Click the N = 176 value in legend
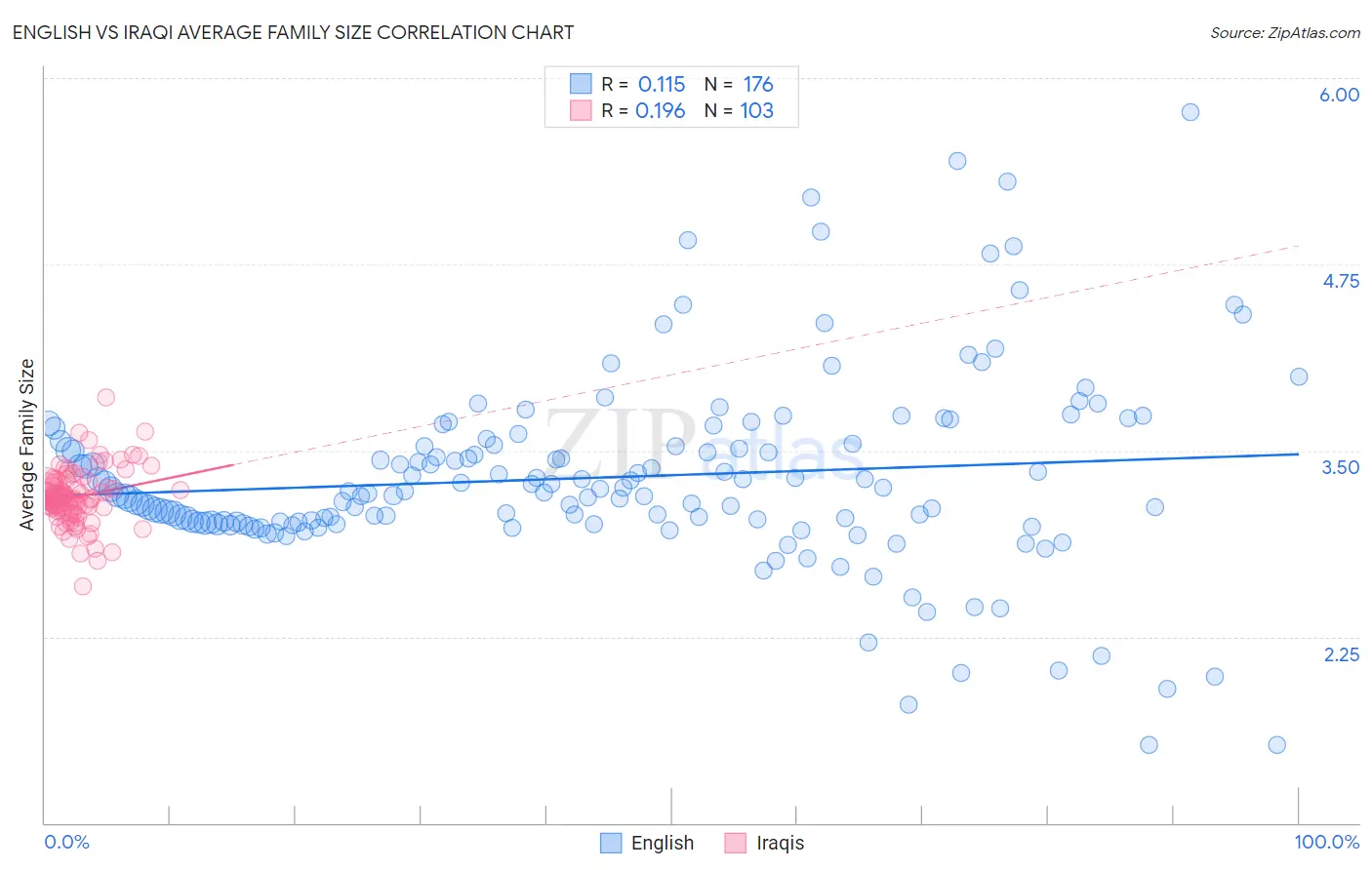This screenshot has width=1372, height=870. click(x=739, y=84)
